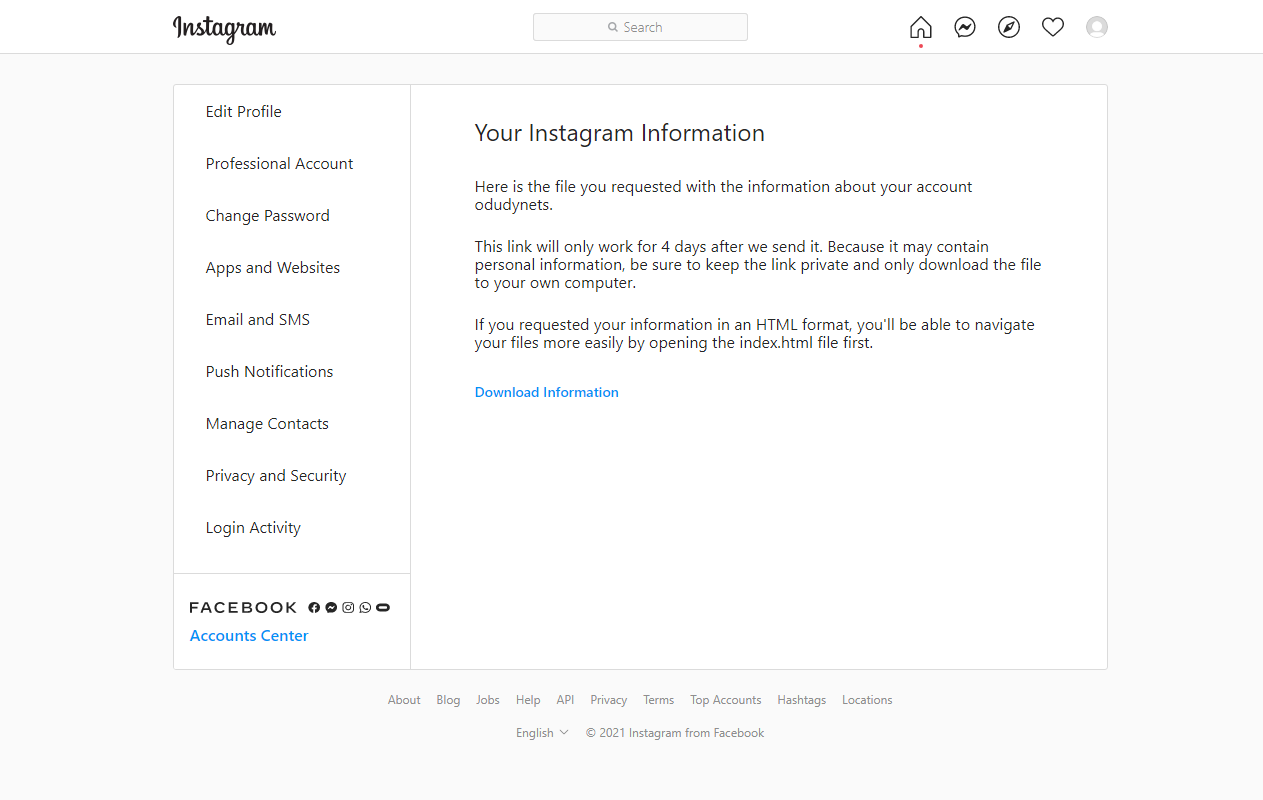The image size is (1263, 800).
Task: Click the Messenger icon beside FACEBOOK
Action: coord(331,608)
